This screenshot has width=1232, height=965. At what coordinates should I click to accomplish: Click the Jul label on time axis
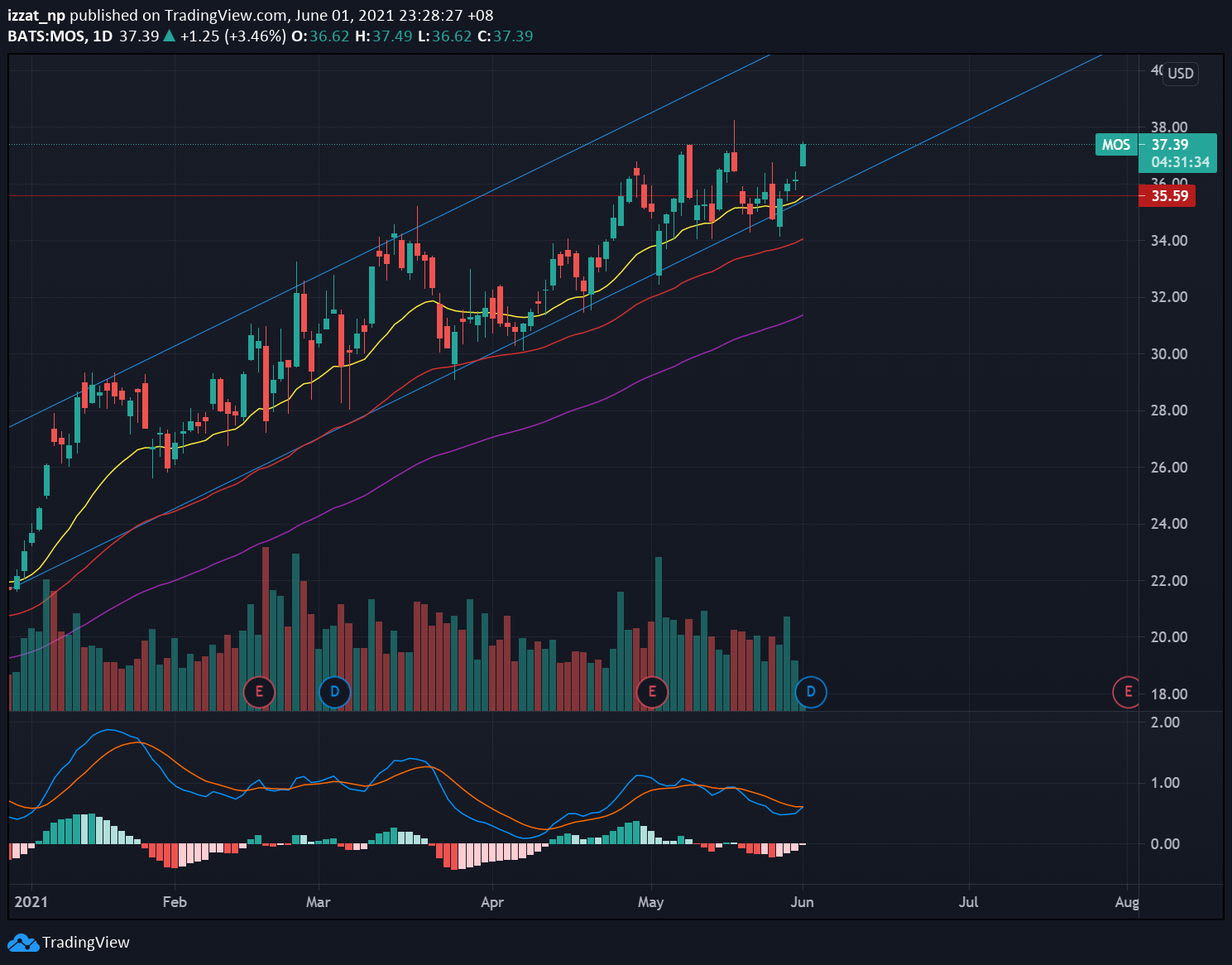tap(969, 902)
